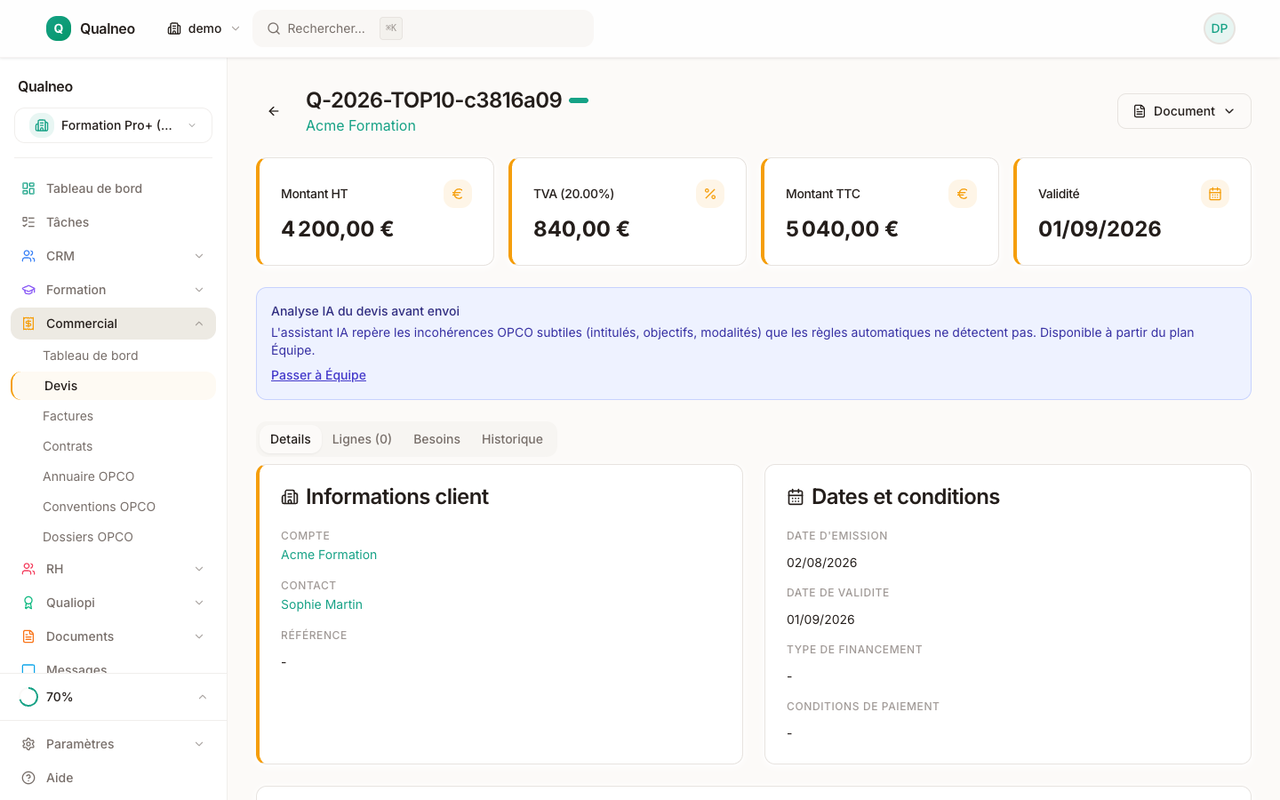Click the 02/08/2026 emission date
The image size is (1280, 800).
point(822,563)
